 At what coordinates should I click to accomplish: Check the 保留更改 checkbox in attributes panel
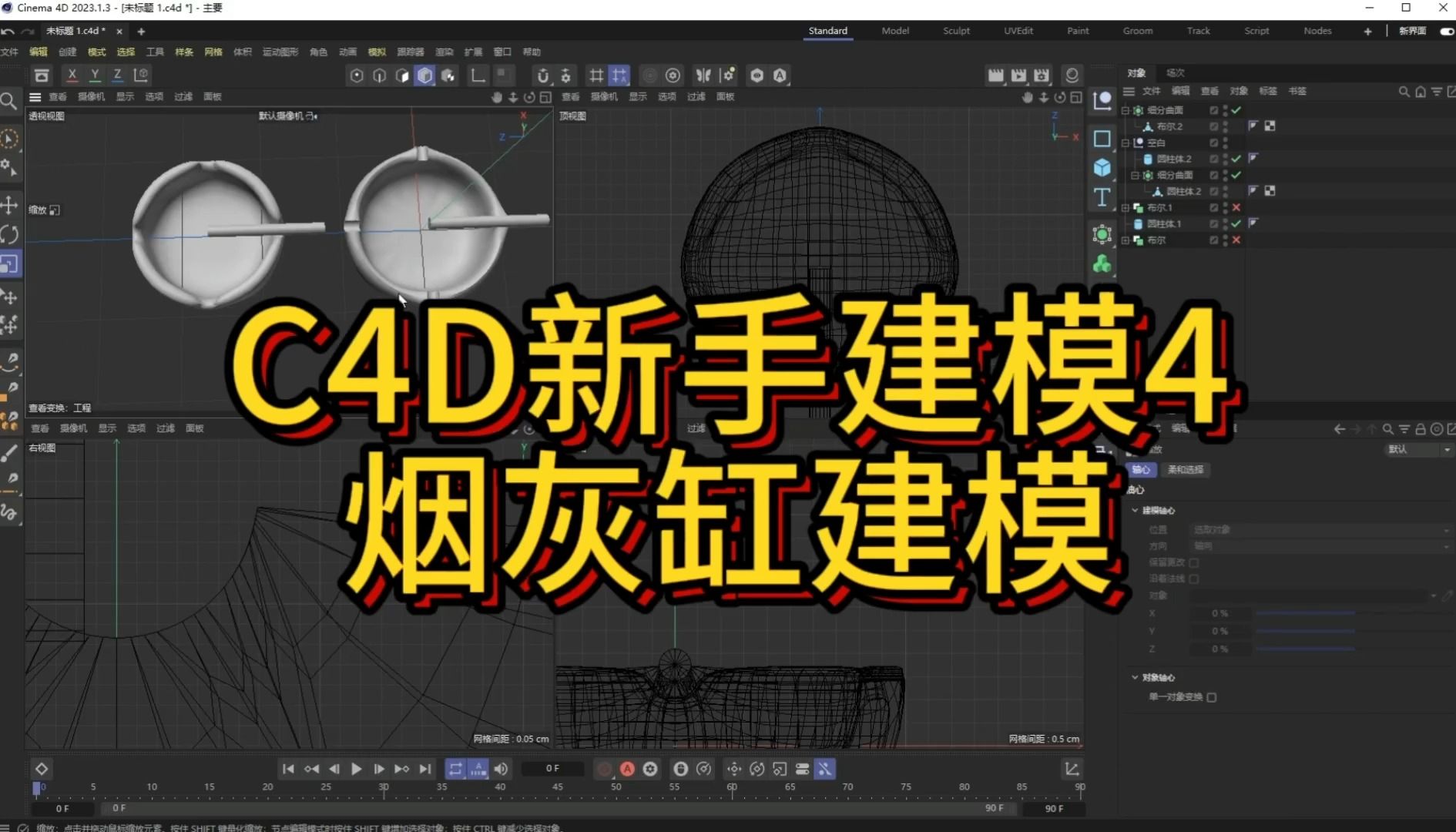tap(1194, 563)
